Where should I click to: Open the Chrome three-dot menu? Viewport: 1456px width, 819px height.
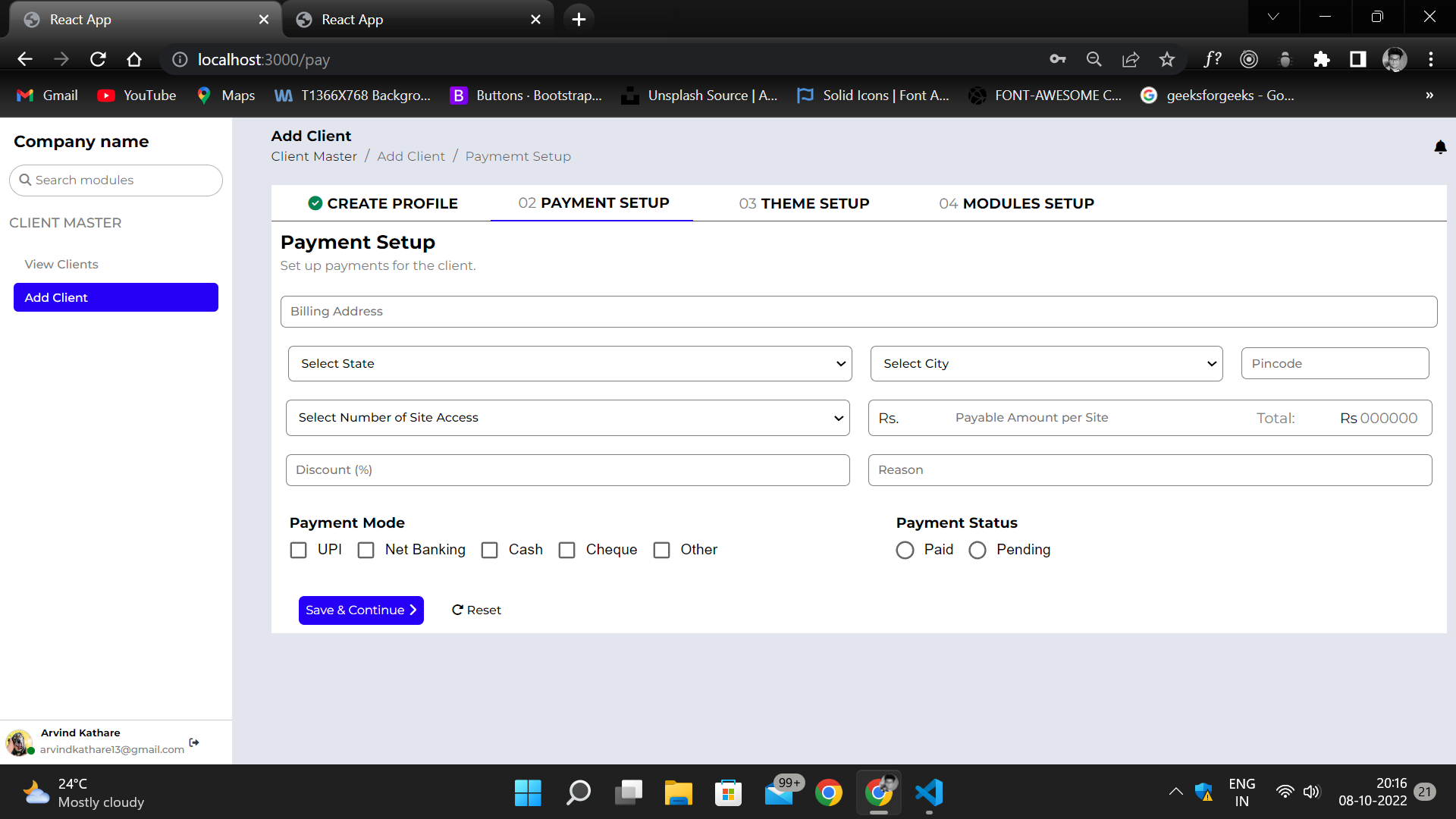click(x=1431, y=59)
